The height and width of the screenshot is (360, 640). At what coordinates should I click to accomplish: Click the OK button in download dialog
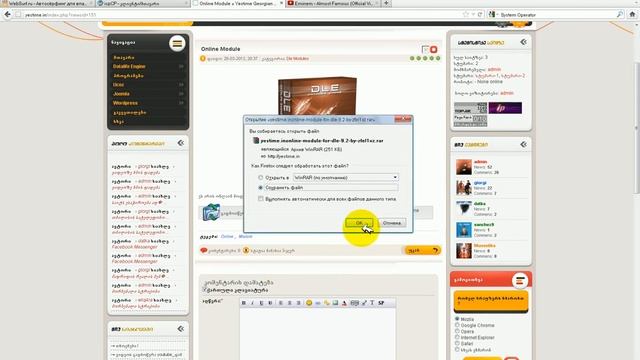[x=359, y=223]
